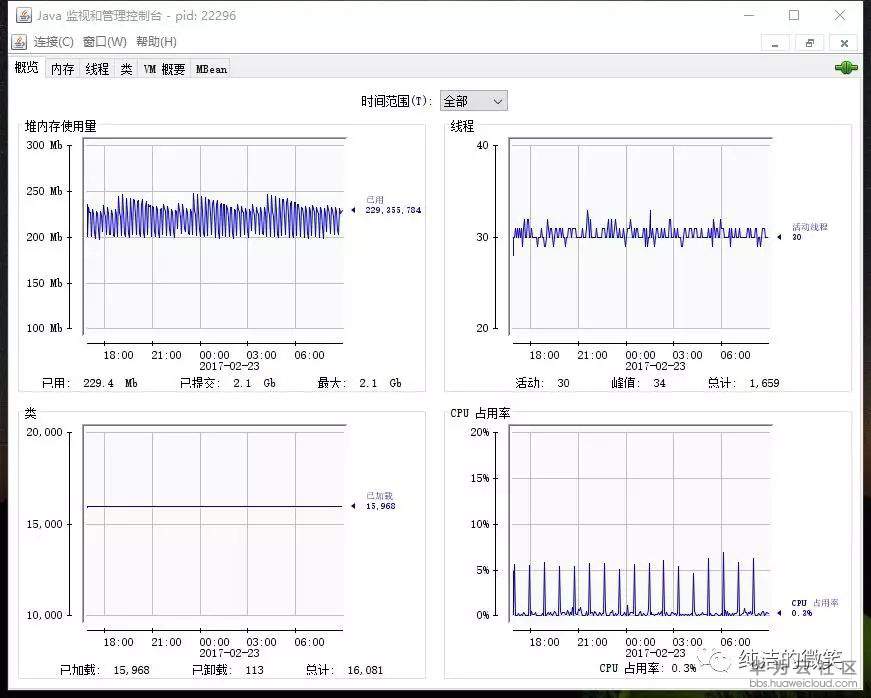871x698 pixels.
Task: Open the 连接(C) menu
Action: 53,42
